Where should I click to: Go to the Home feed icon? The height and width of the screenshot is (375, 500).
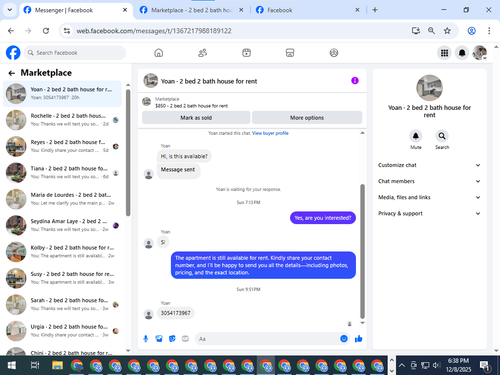(159, 53)
